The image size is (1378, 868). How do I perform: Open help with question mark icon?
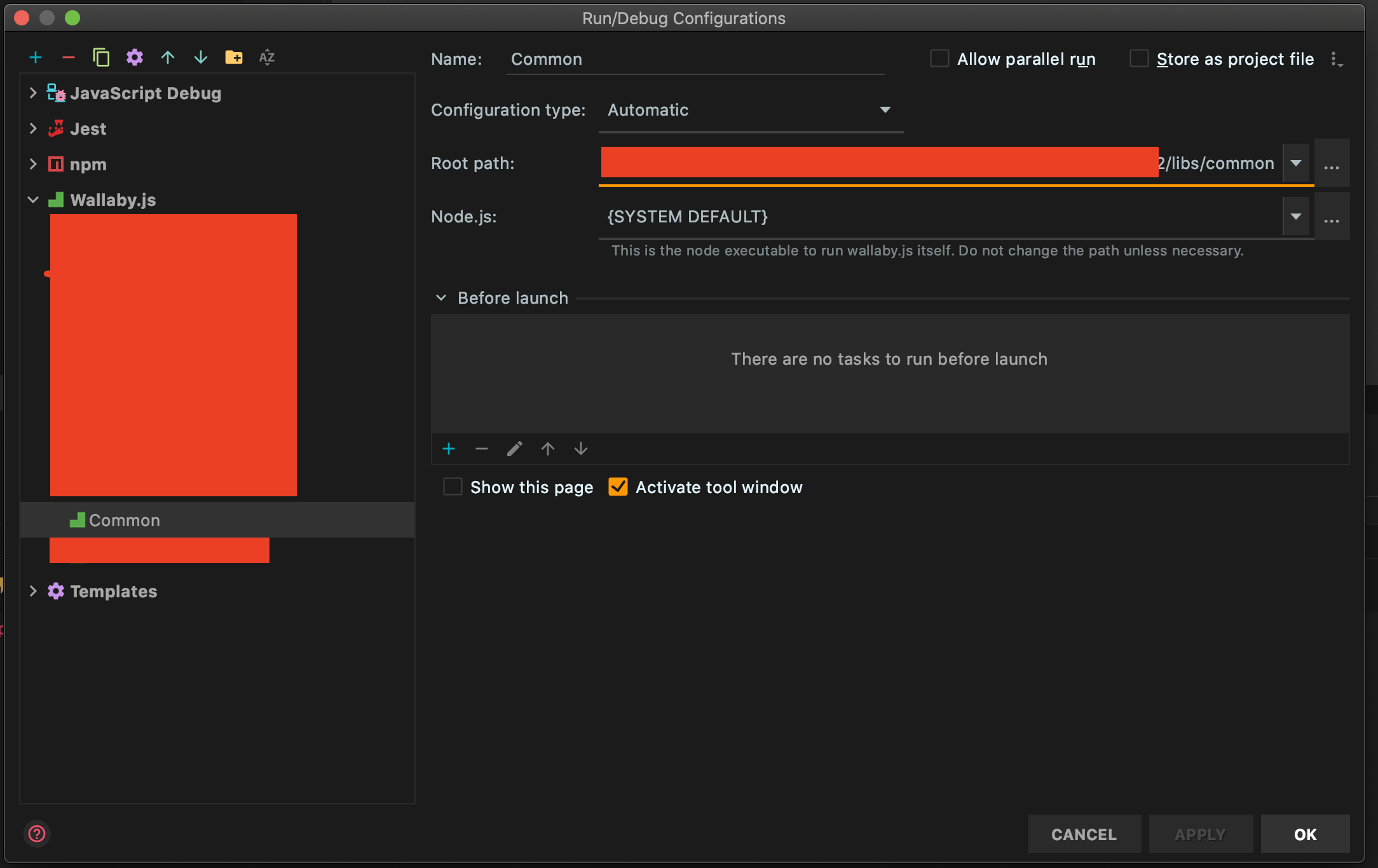point(37,834)
